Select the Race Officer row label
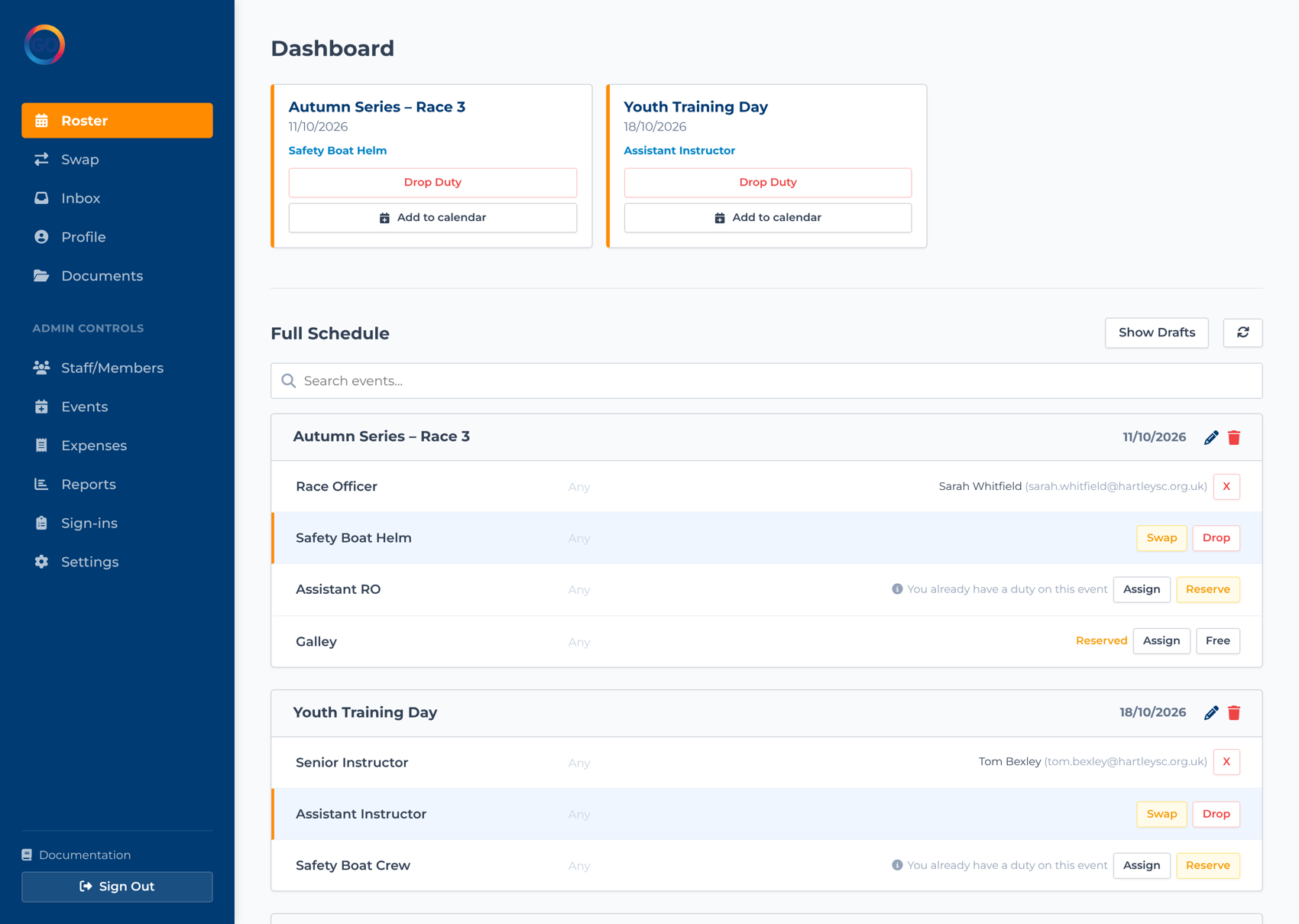 (336, 487)
